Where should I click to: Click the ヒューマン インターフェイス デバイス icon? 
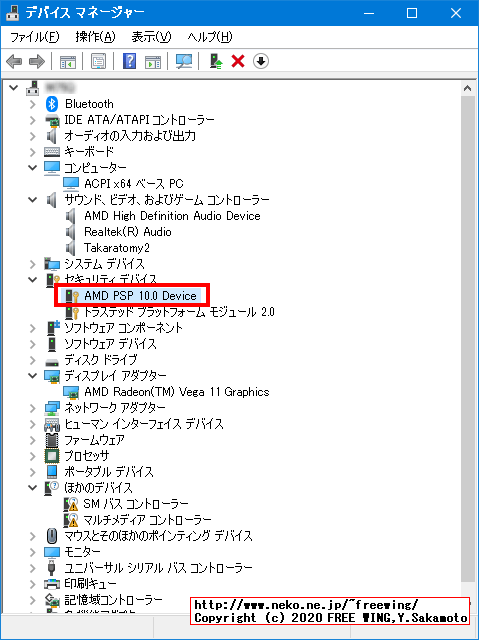coord(52,424)
